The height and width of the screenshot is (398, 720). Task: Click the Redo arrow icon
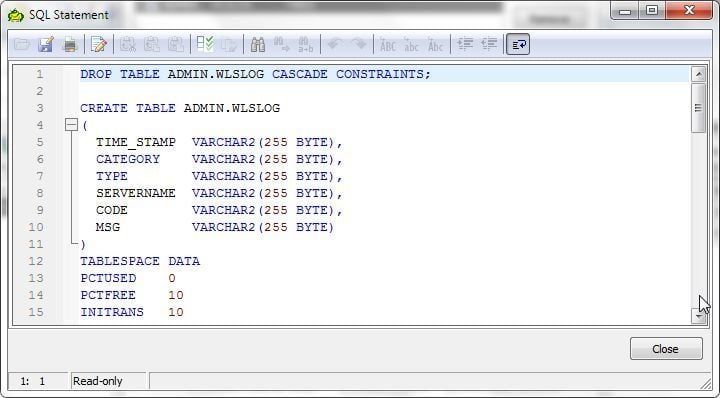(359, 45)
